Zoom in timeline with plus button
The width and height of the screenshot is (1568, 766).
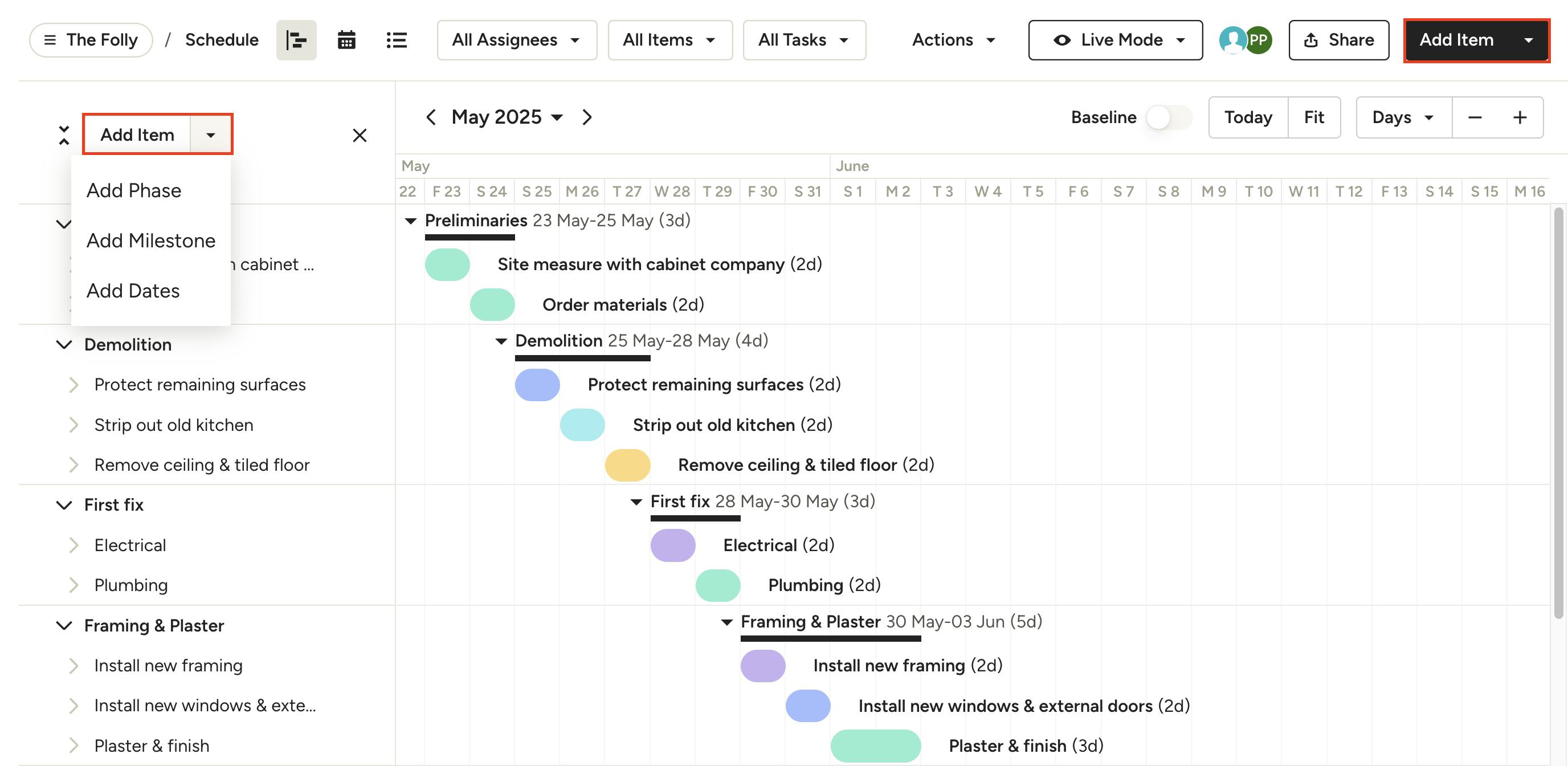tap(1520, 117)
